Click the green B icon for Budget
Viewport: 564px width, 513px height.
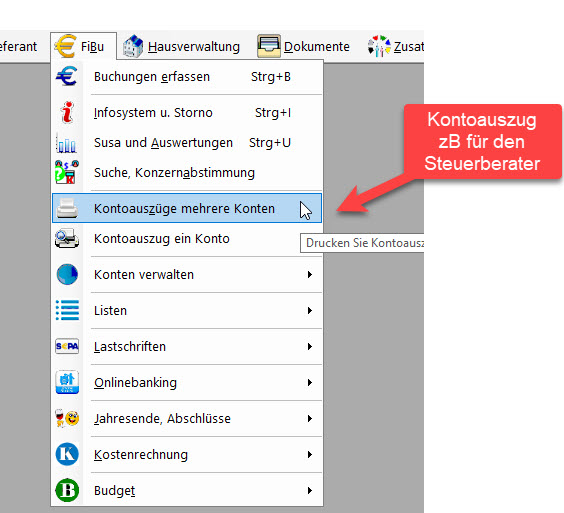67,490
